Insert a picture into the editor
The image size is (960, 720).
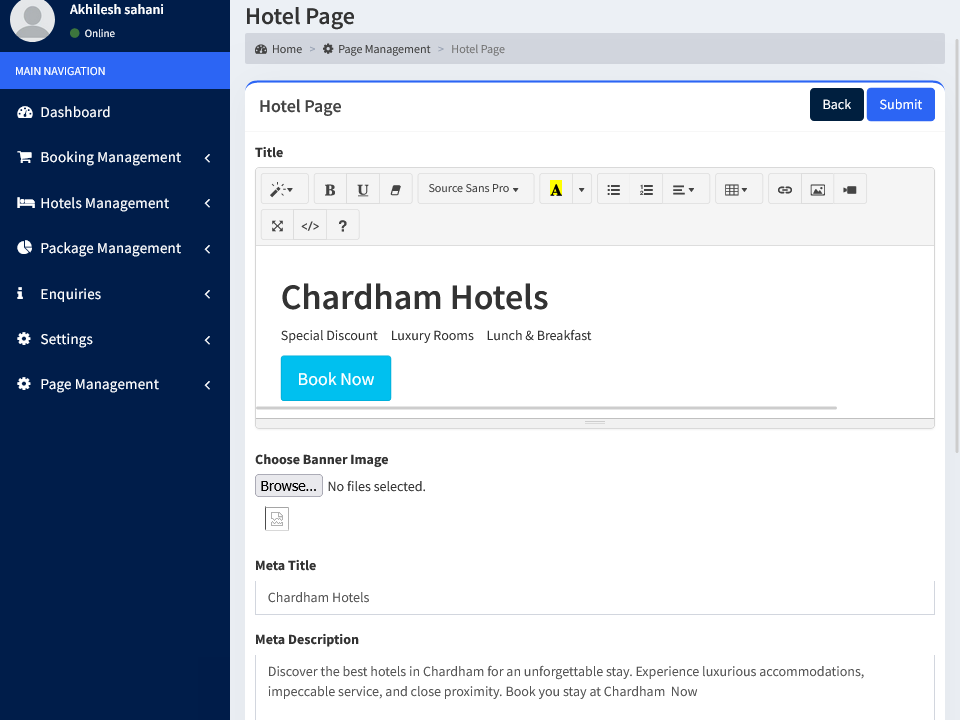(x=817, y=189)
